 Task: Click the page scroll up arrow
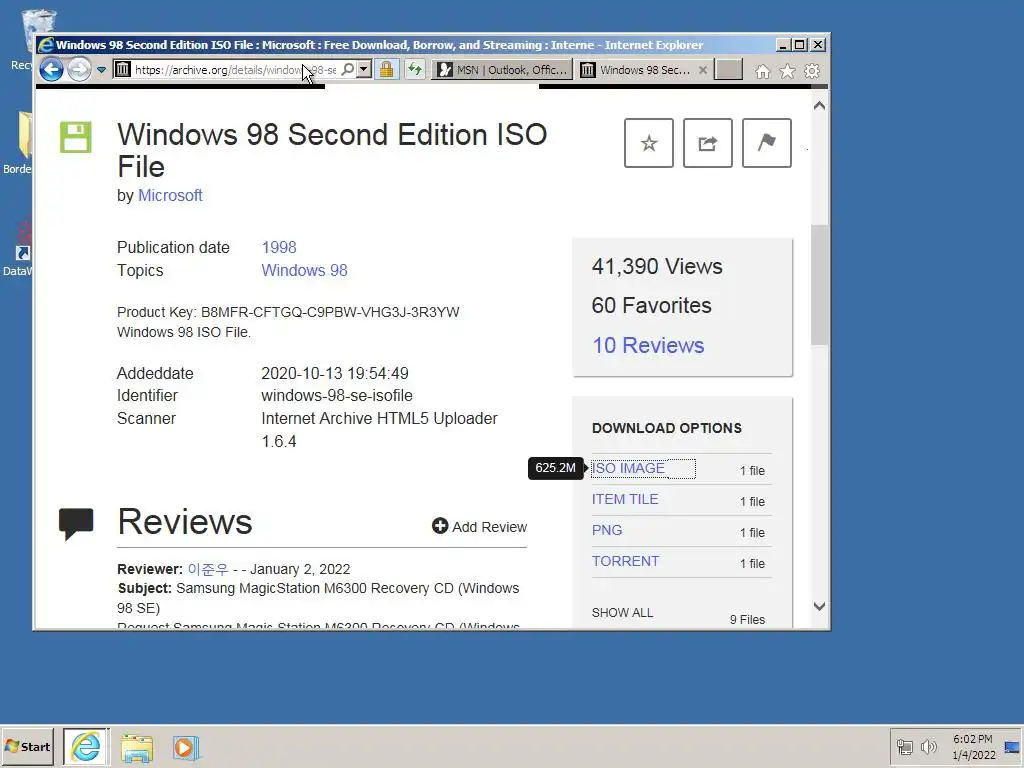[820, 106]
